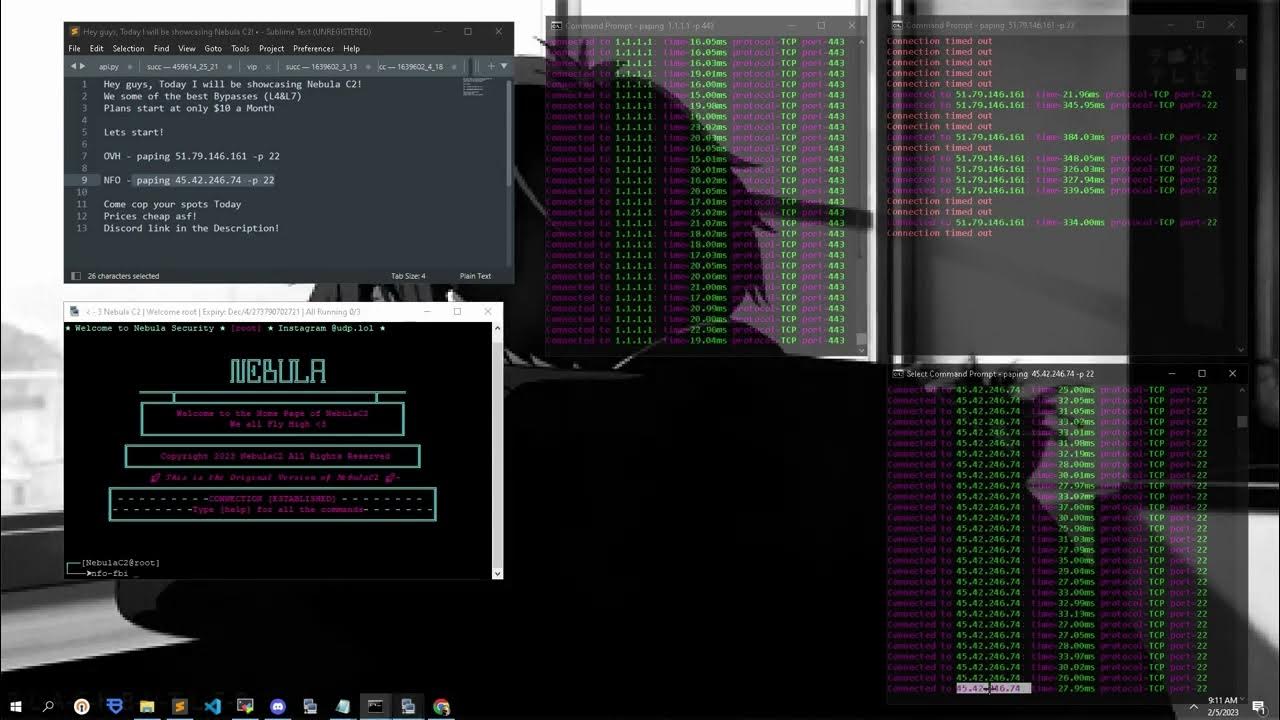Click the Sublime Text title bar logo

pyautogui.click(x=74, y=32)
